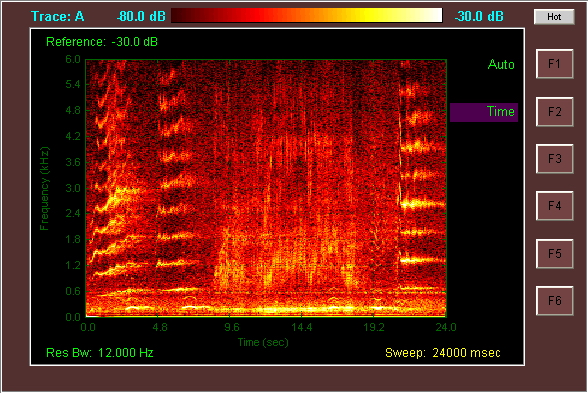Click the Frequency (kHz) axis label

pos(44,189)
